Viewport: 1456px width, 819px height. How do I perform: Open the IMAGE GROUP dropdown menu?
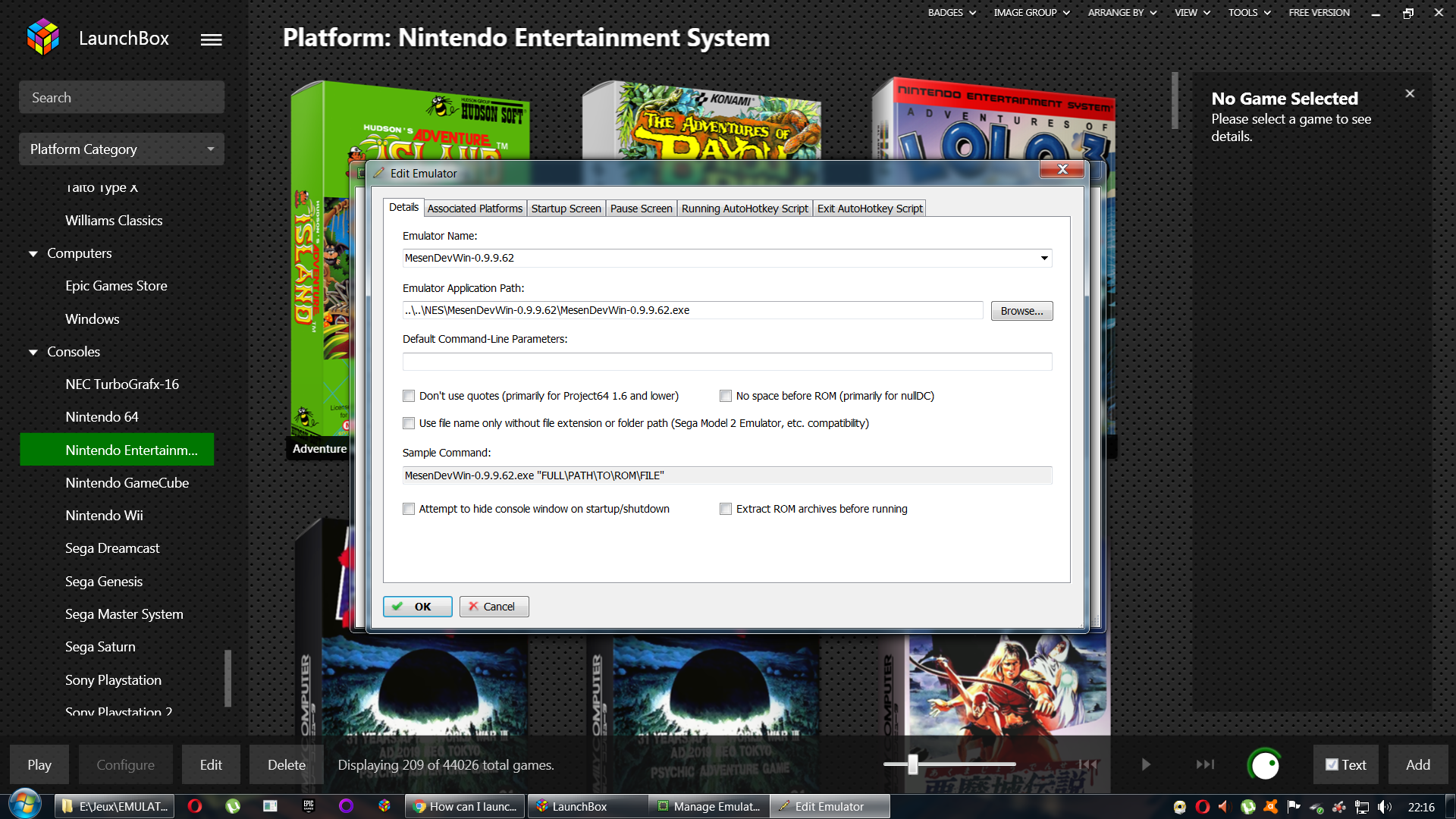[1031, 12]
